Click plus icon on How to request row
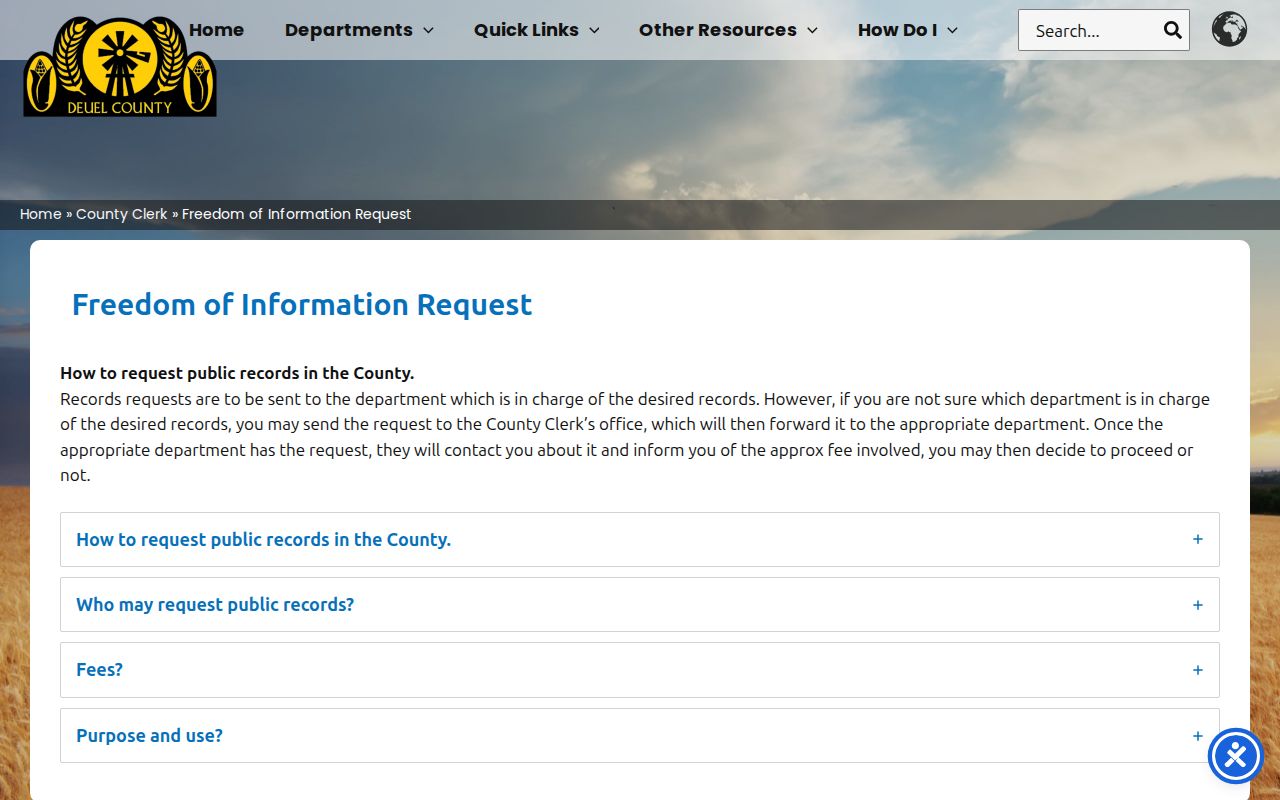The width and height of the screenshot is (1280, 800). tap(1197, 539)
